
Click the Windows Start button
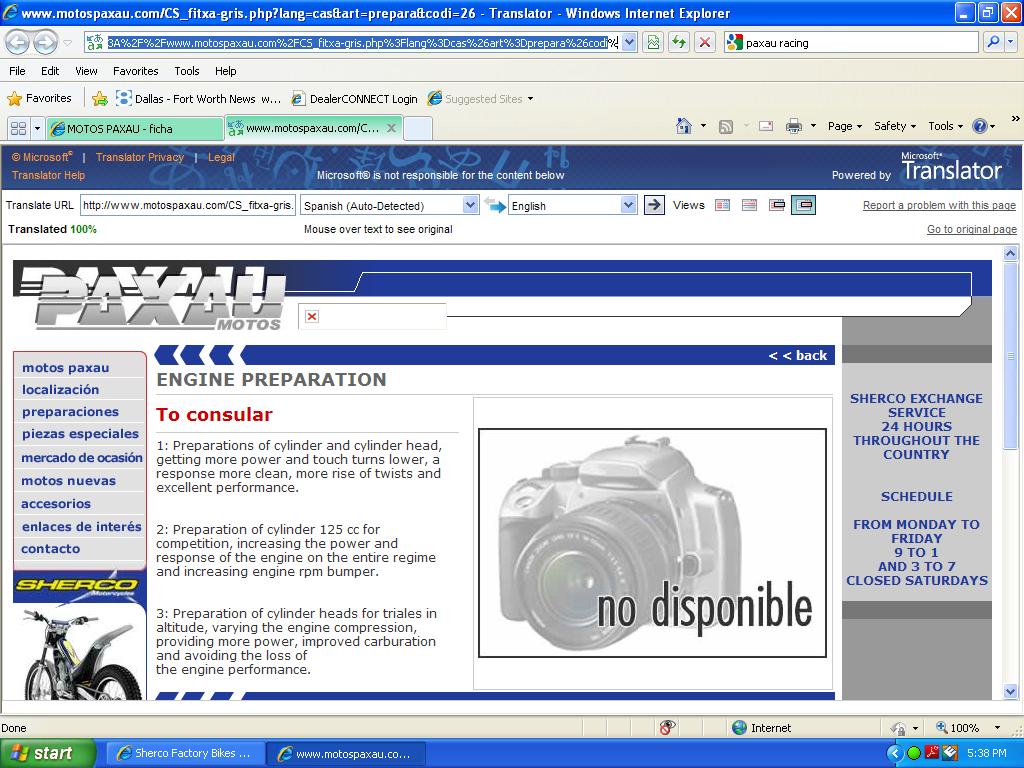pyautogui.click(x=47, y=753)
